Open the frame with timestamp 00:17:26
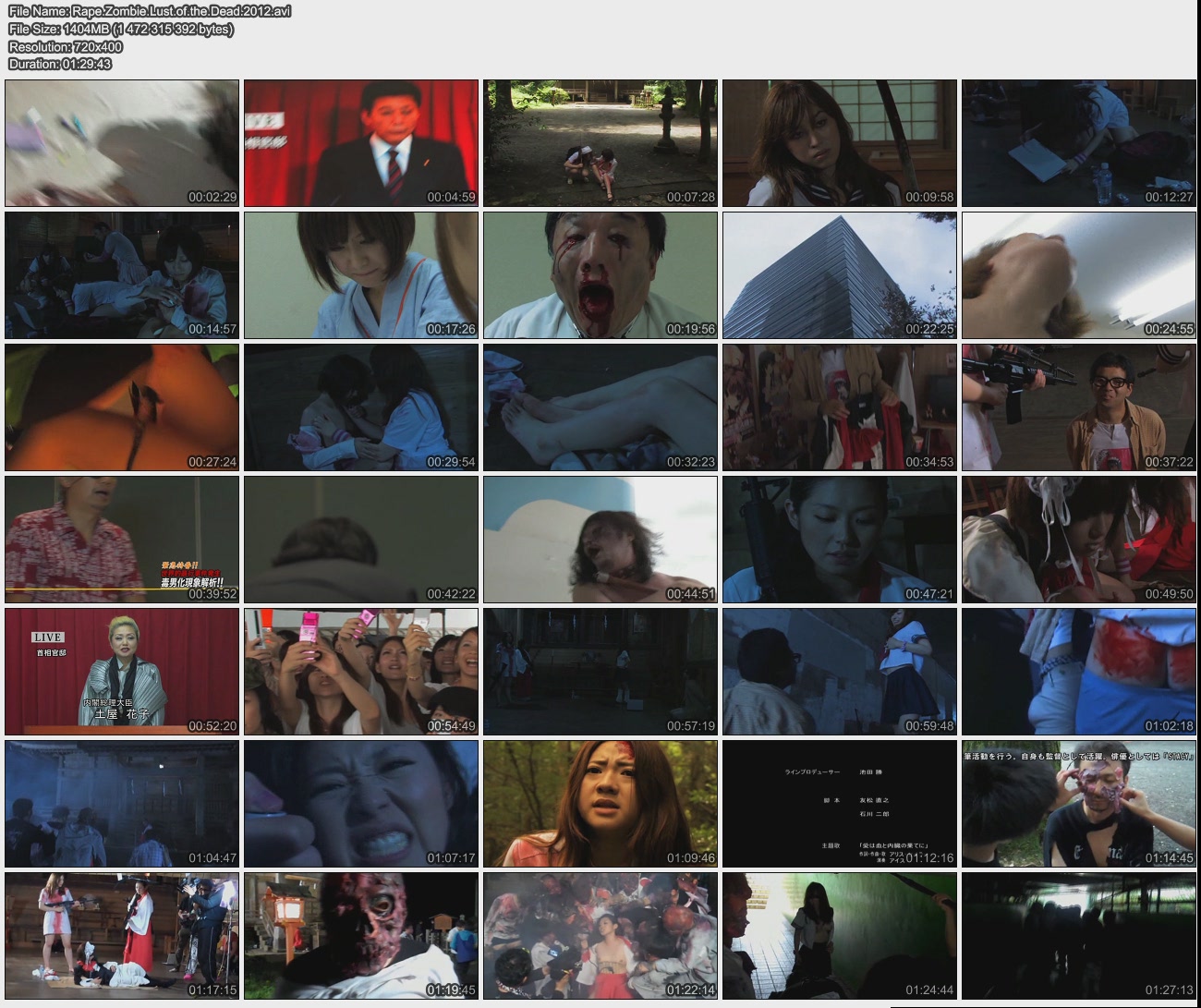Image resolution: width=1201 pixels, height=1008 pixels. pyautogui.click(x=360, y=274)
